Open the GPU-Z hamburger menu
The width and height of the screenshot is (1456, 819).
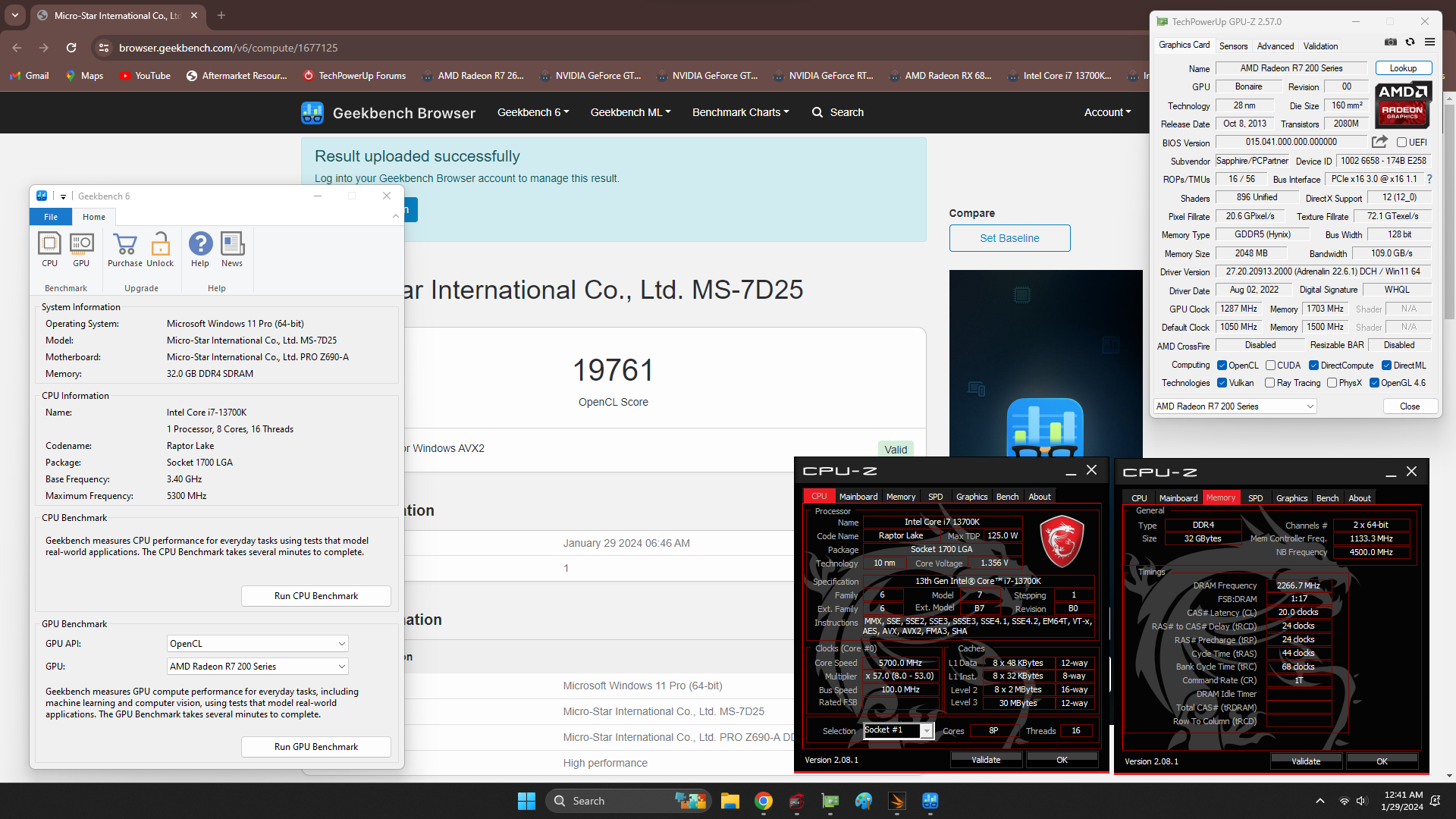click(1429, 42)
